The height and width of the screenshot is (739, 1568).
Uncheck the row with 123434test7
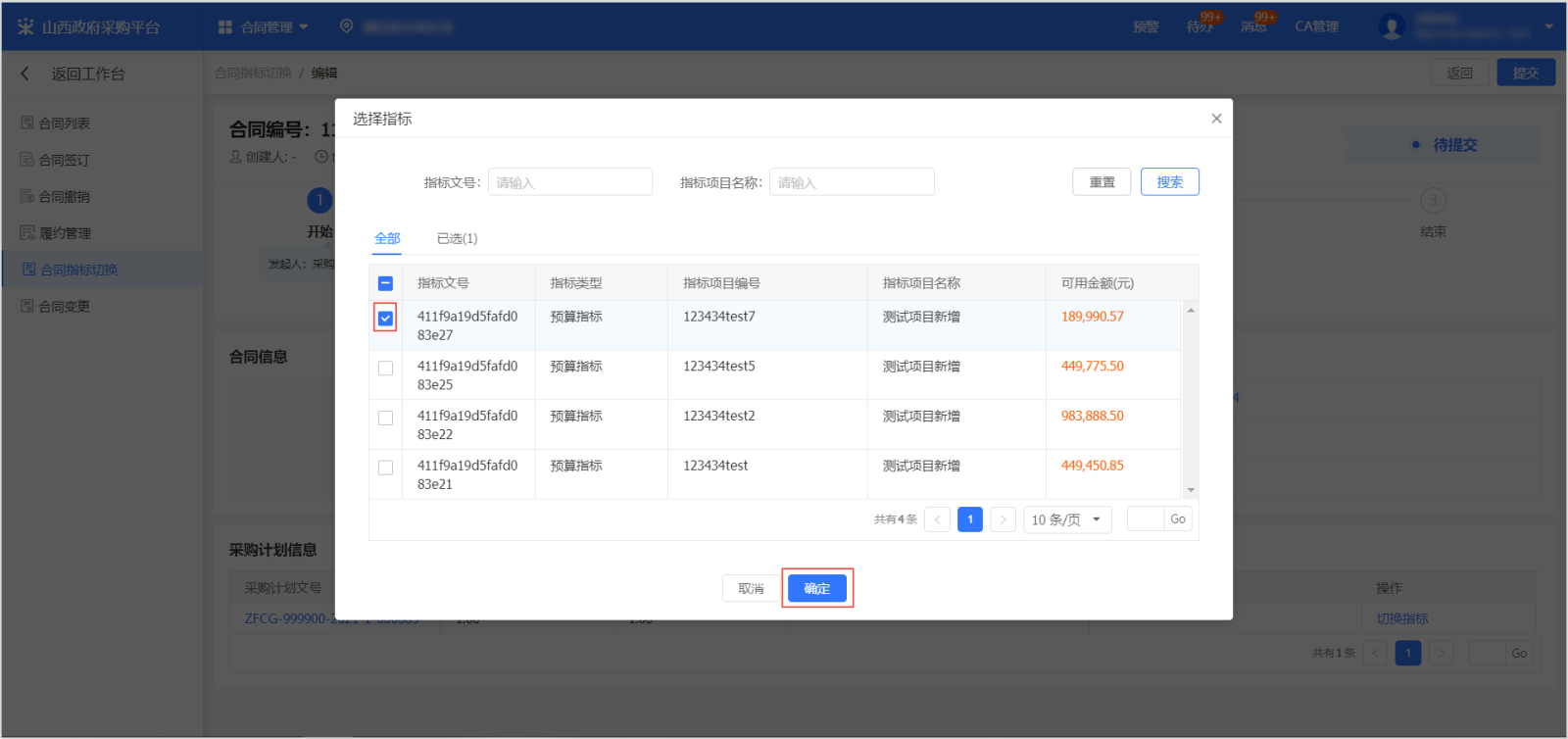pyautogui.click(x=385, y=319)
